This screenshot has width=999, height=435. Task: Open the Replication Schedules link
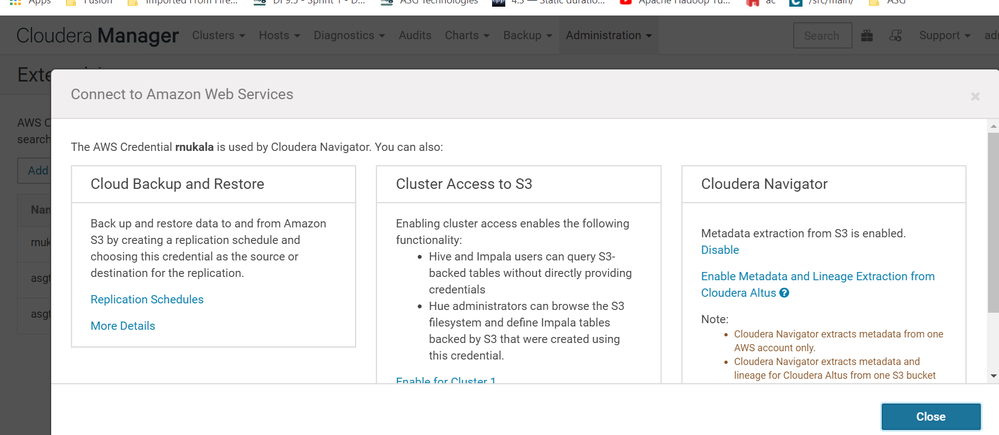(x=147, y=299)
